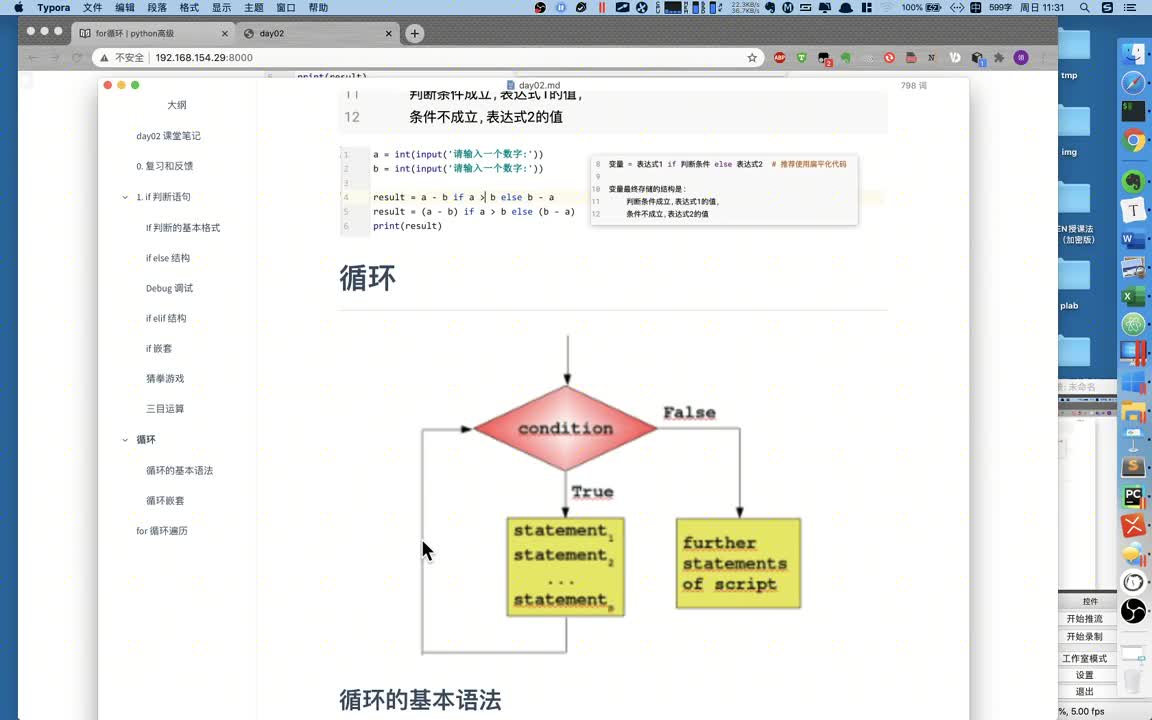Open the Notification Center list icon

(1130, 7)
